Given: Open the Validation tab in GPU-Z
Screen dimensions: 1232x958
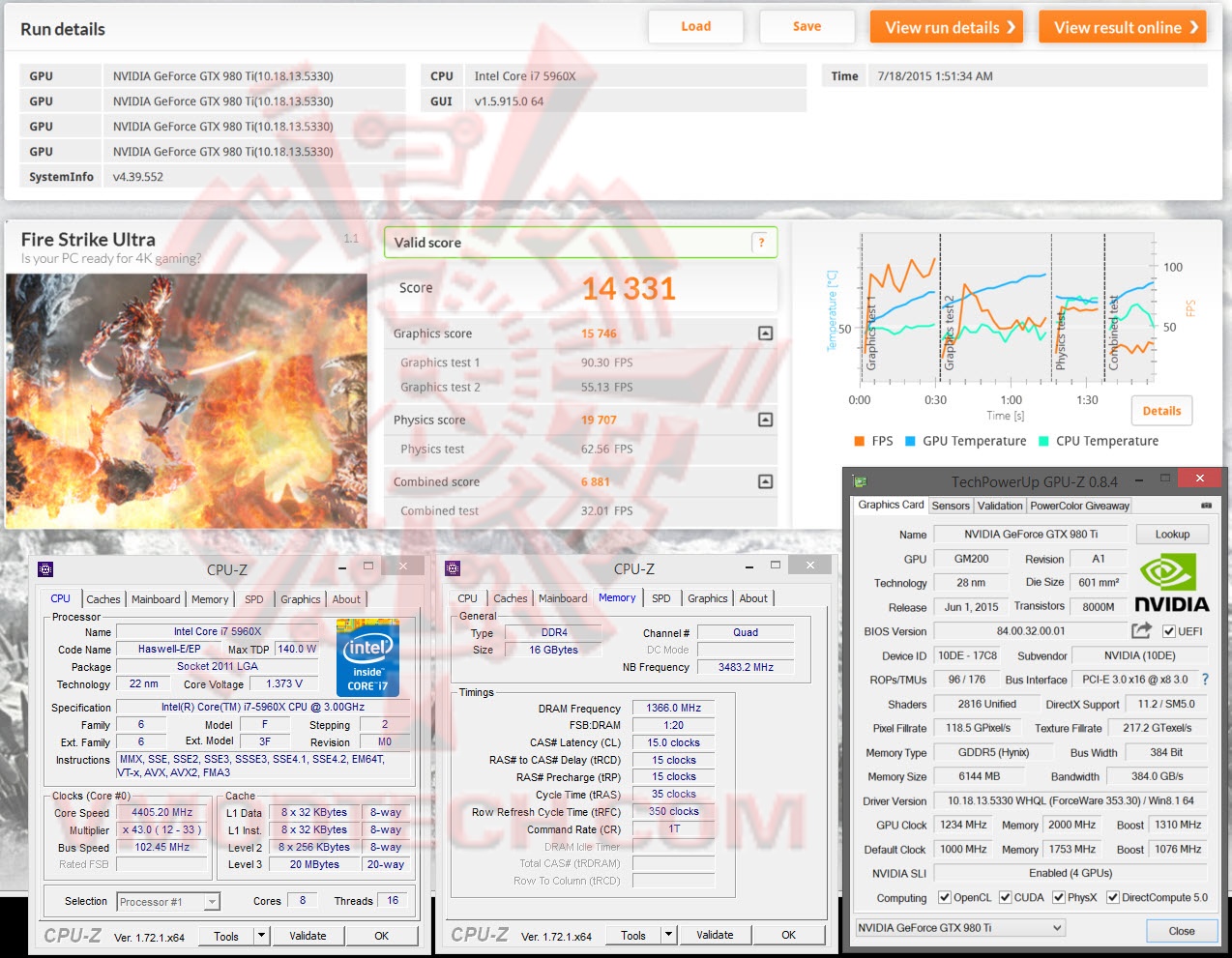Looking at the screenshot, I should point(1000,506).
